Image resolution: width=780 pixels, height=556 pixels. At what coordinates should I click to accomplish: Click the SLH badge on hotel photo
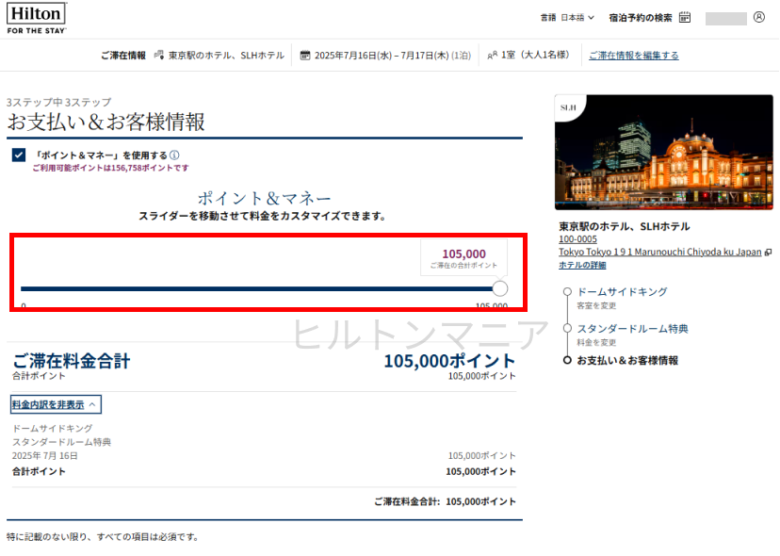click(568, 107)
